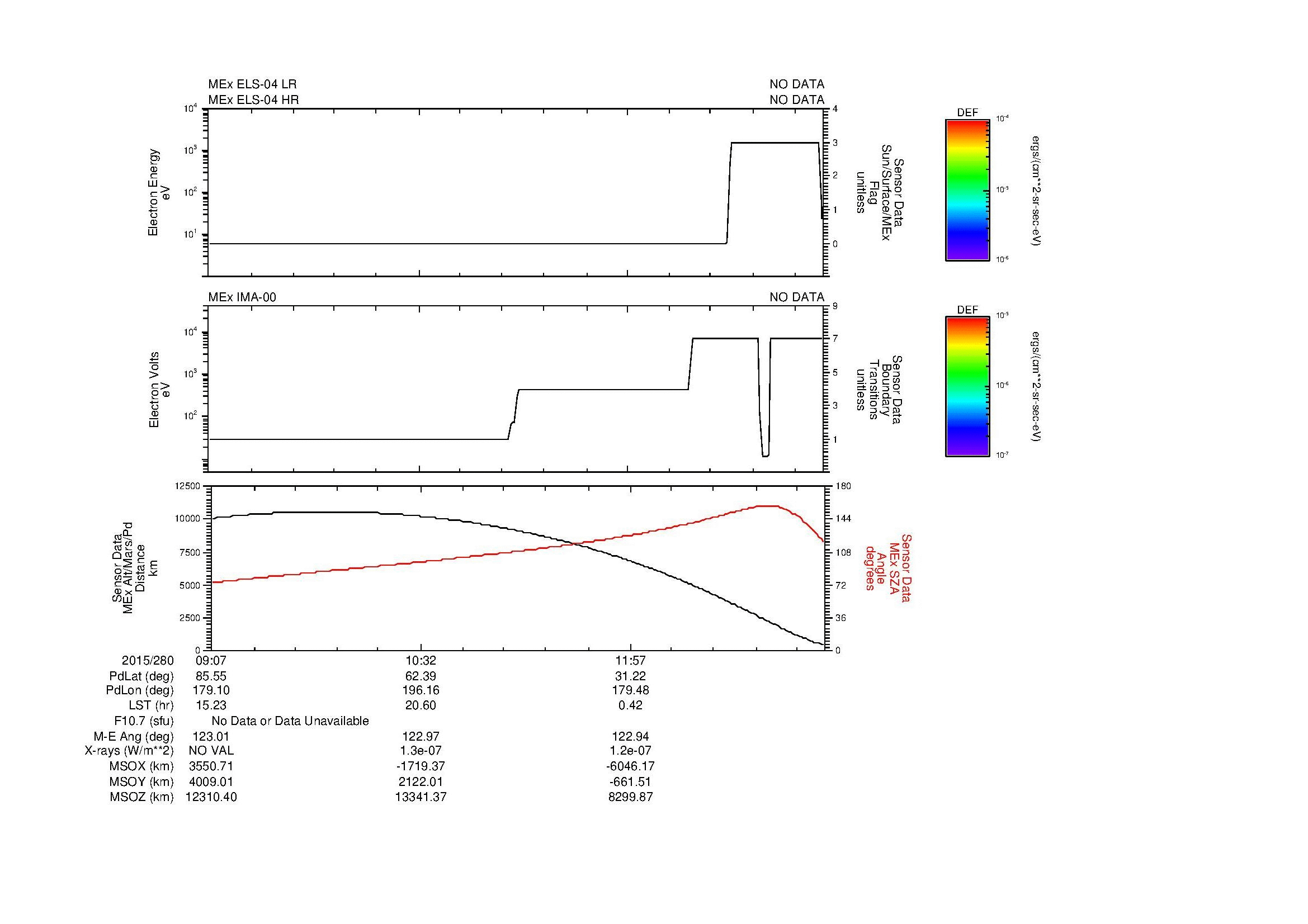Click the PdLat value '62.39'

pyautogui.click(x=421, y=676)
